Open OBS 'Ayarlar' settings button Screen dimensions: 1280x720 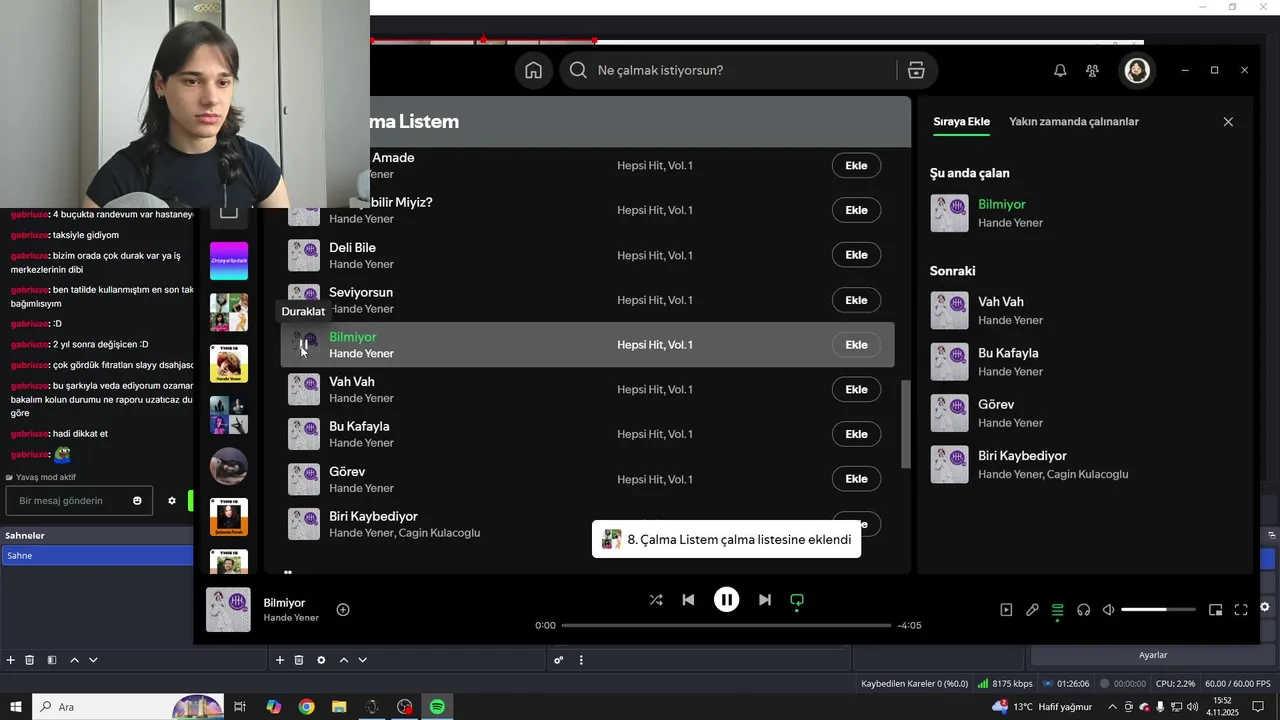coord(1153,655)
